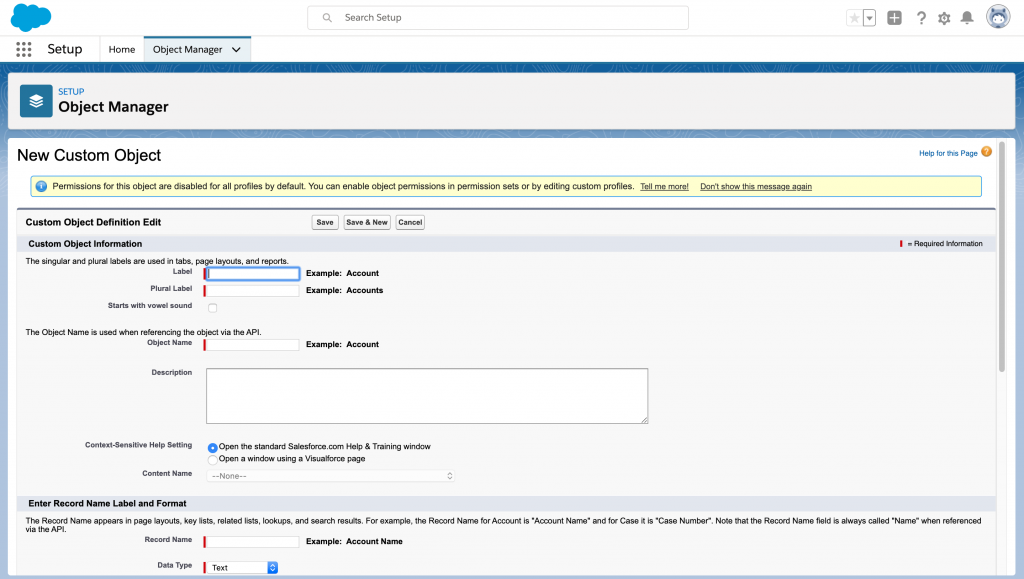The width and height of the screenshot is (1024, 579).
Task: Select the Open a window using Visualforce page option
Action: (212, 459)
